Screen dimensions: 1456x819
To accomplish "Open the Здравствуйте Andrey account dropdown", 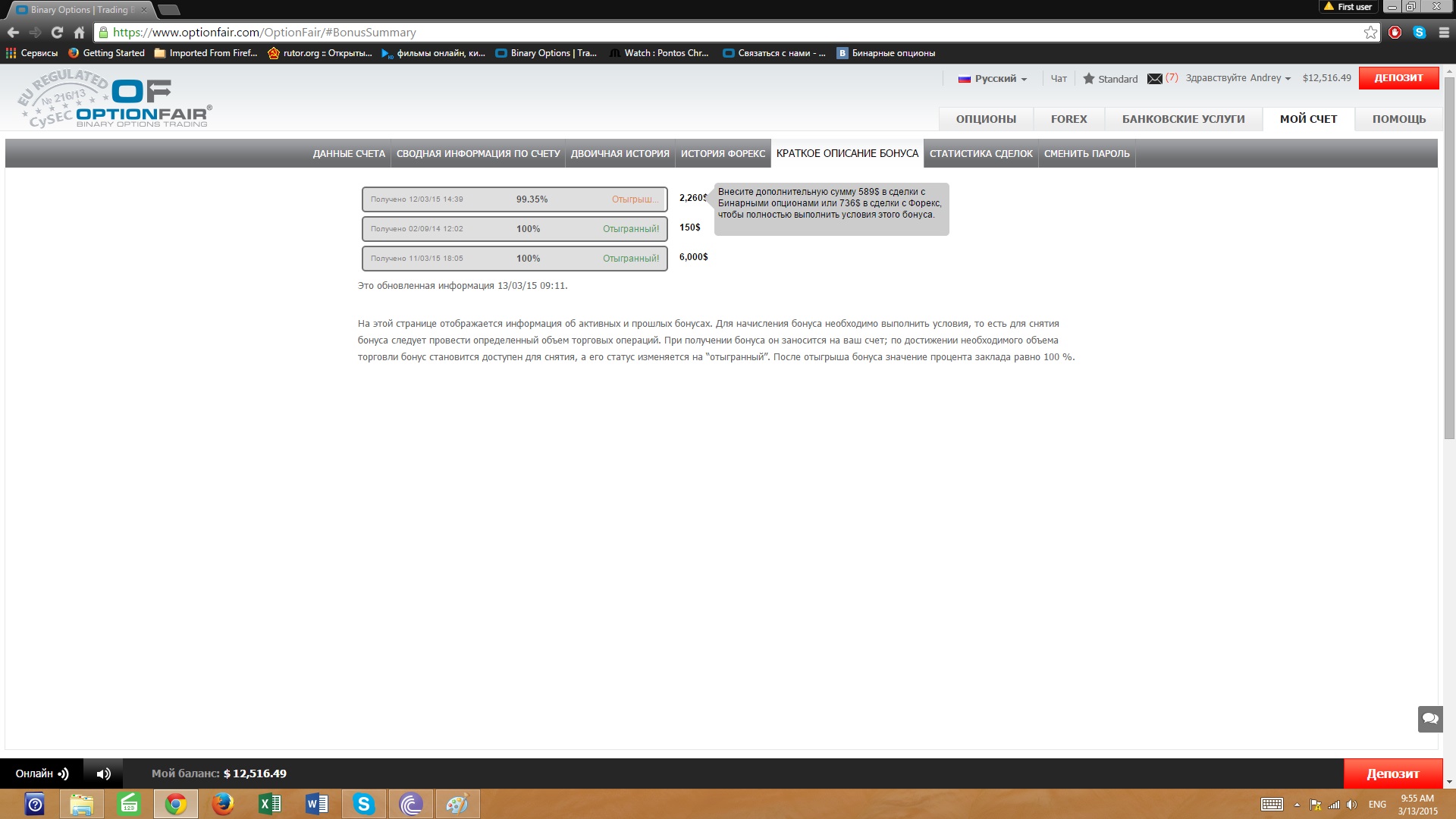I will click(x=1238, y=78).
